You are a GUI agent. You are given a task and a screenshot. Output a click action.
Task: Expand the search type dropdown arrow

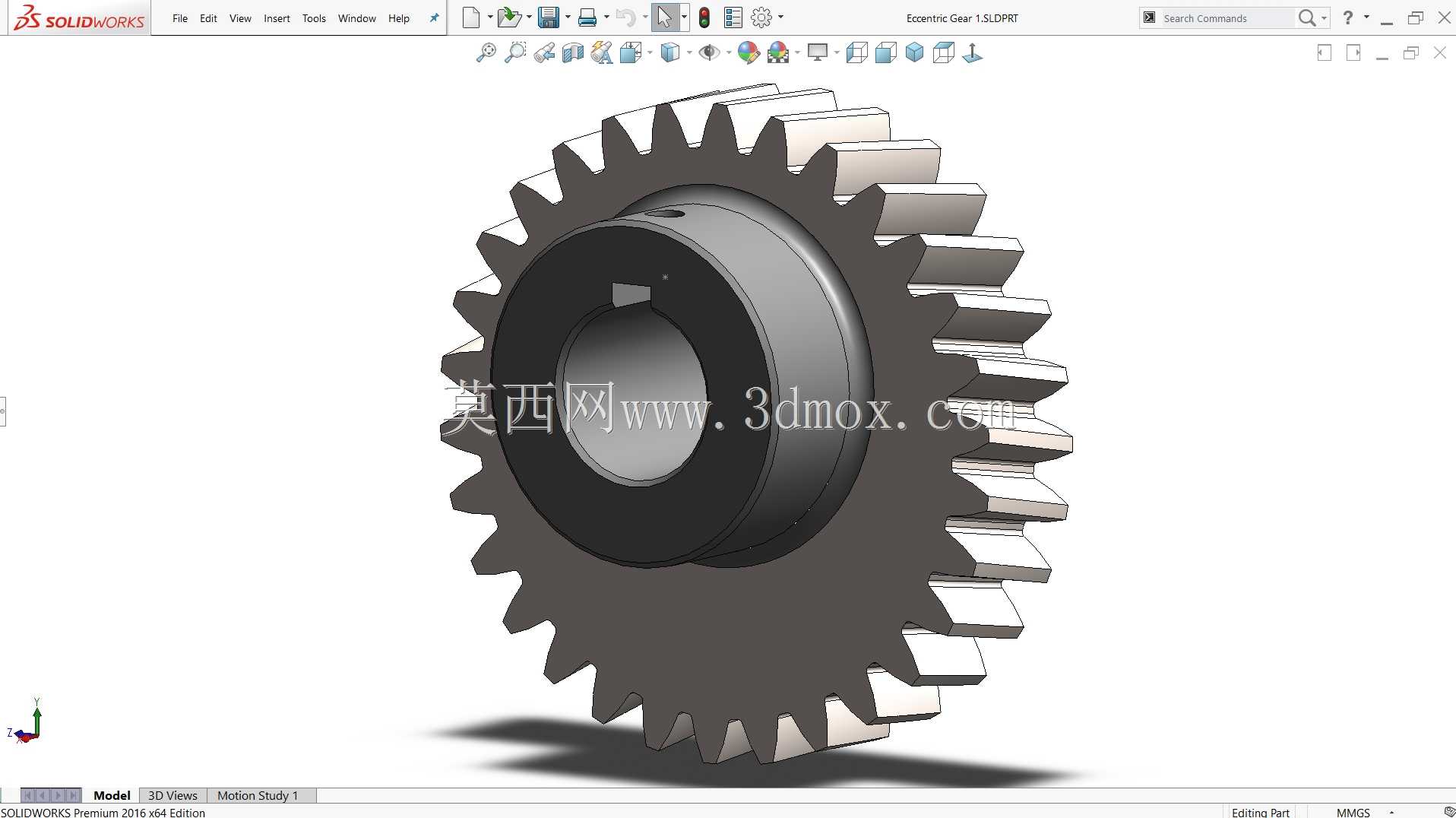(x=1324, y=17)
